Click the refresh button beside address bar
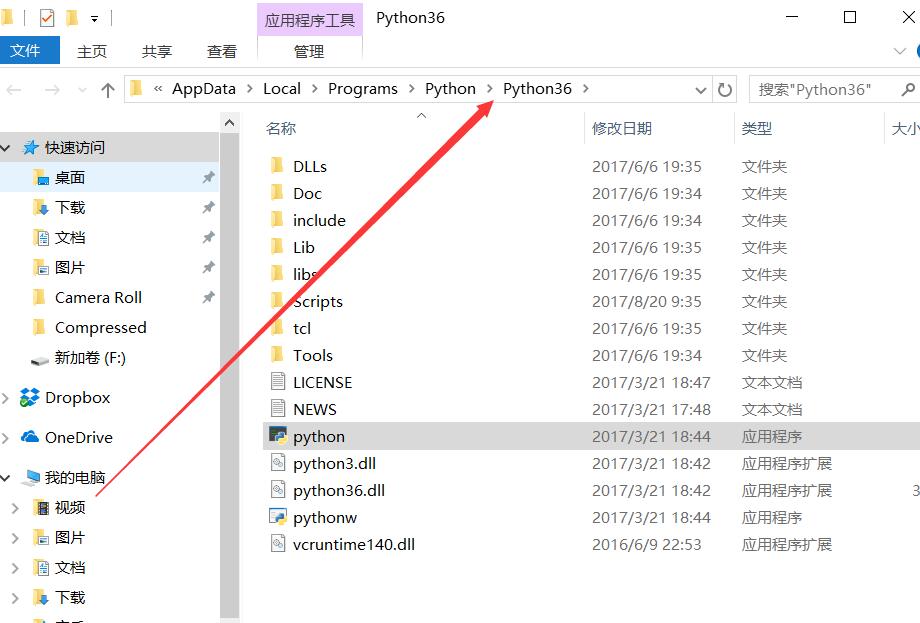 point(725,89)
